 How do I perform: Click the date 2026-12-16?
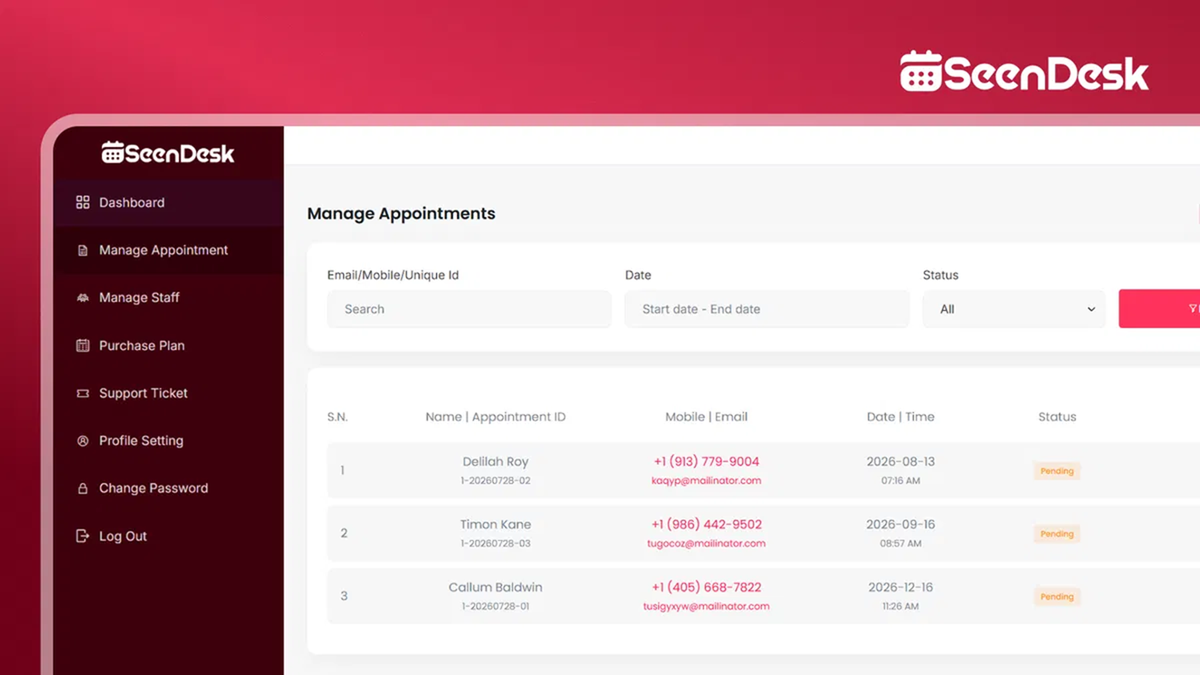(x=900, y=588)
